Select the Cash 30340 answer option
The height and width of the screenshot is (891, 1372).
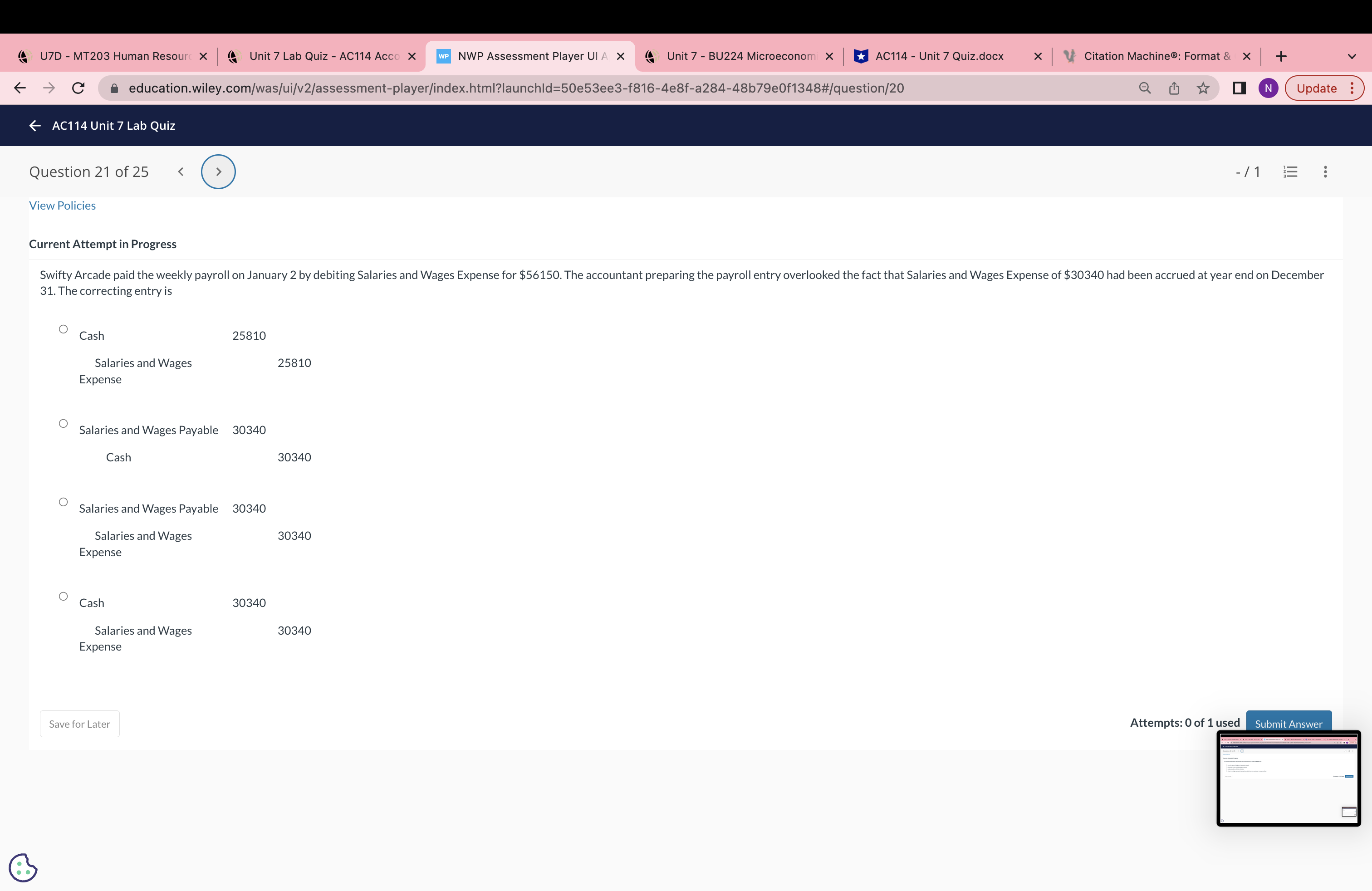pos(64,597)
